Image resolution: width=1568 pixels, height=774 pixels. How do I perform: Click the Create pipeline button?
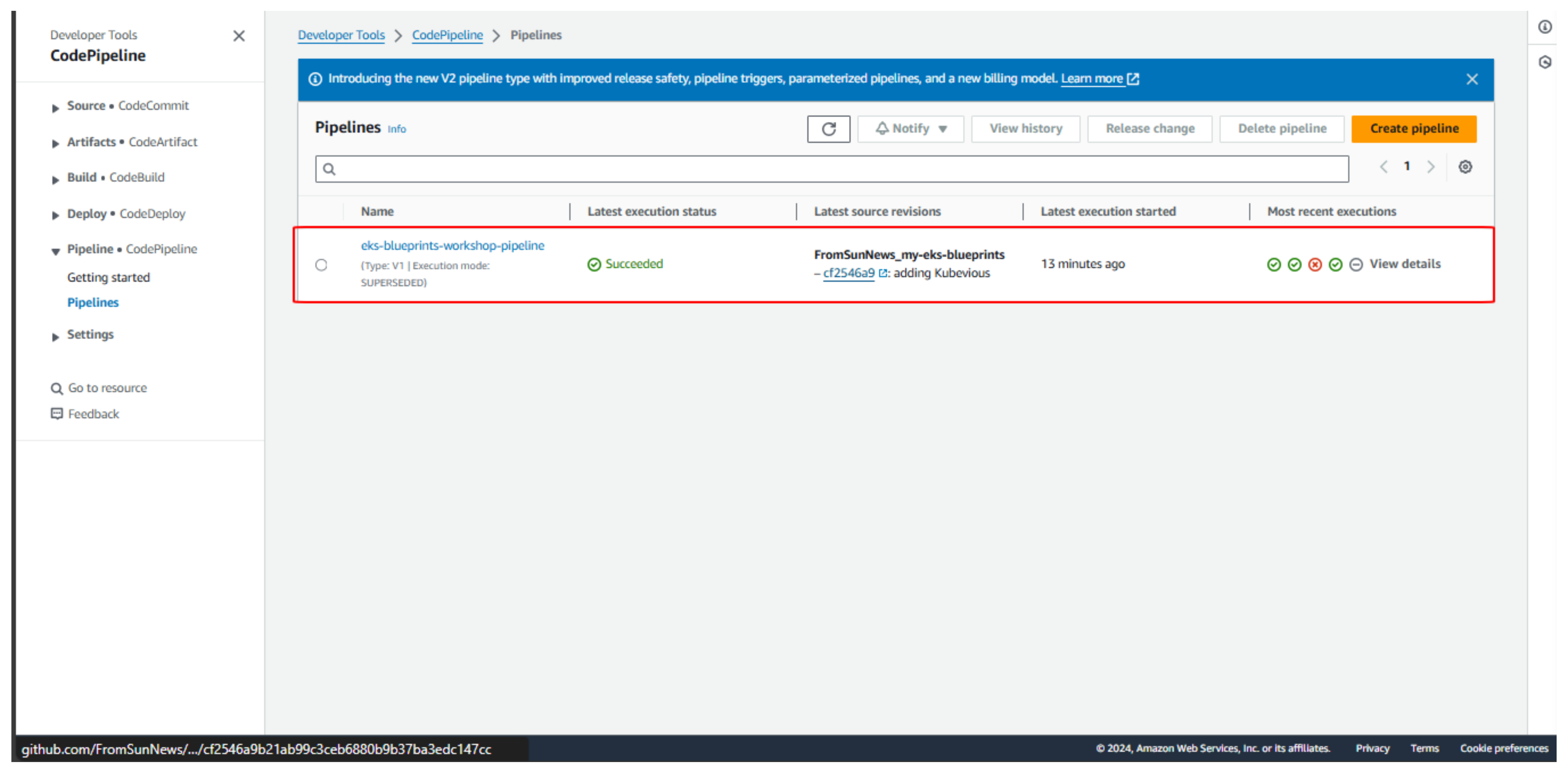[x=1413, y=129]
